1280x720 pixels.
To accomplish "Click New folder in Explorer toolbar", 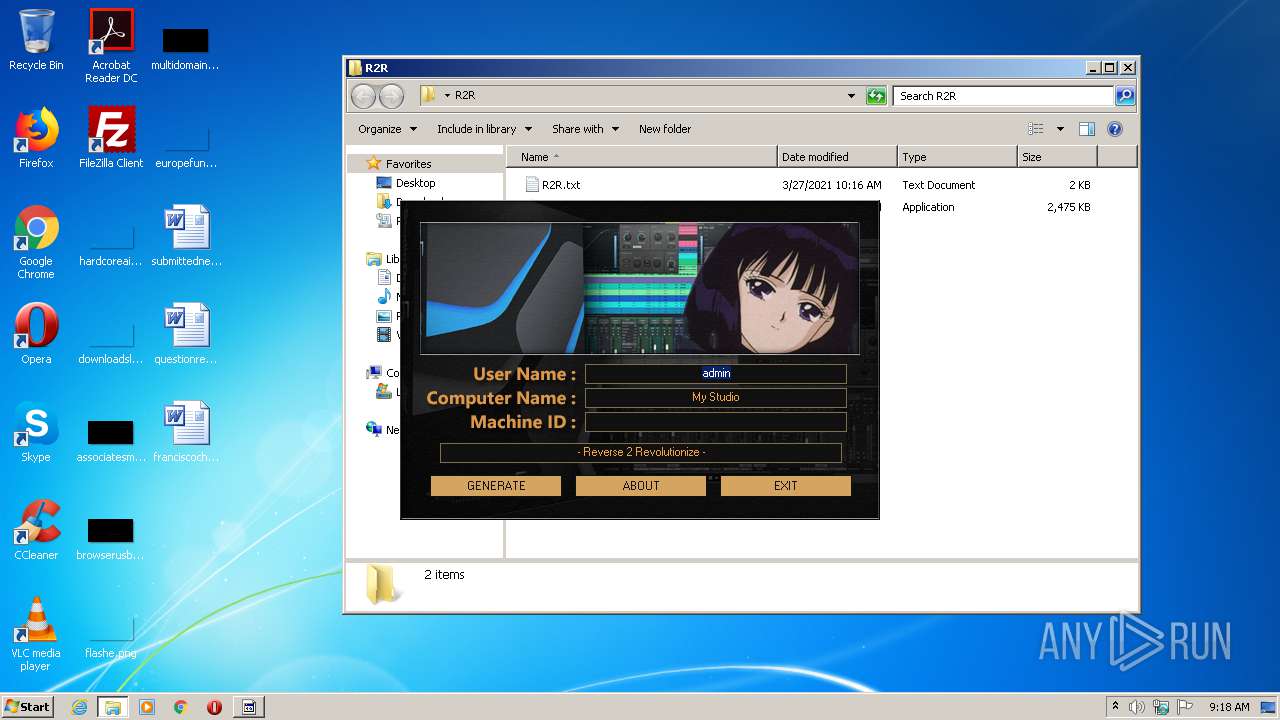I will pyautogui.click(x=665, y=129).
